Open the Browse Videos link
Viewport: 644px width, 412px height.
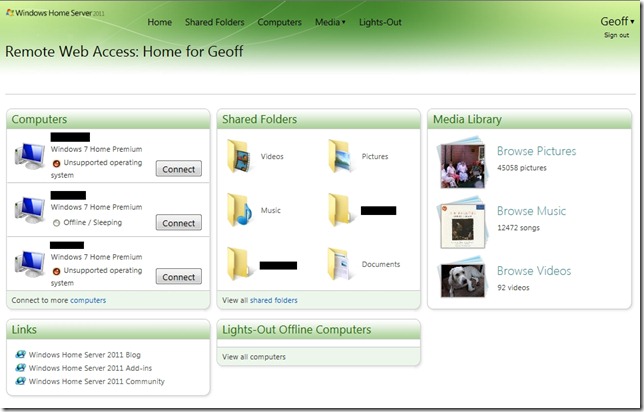[x=535, y=271]
